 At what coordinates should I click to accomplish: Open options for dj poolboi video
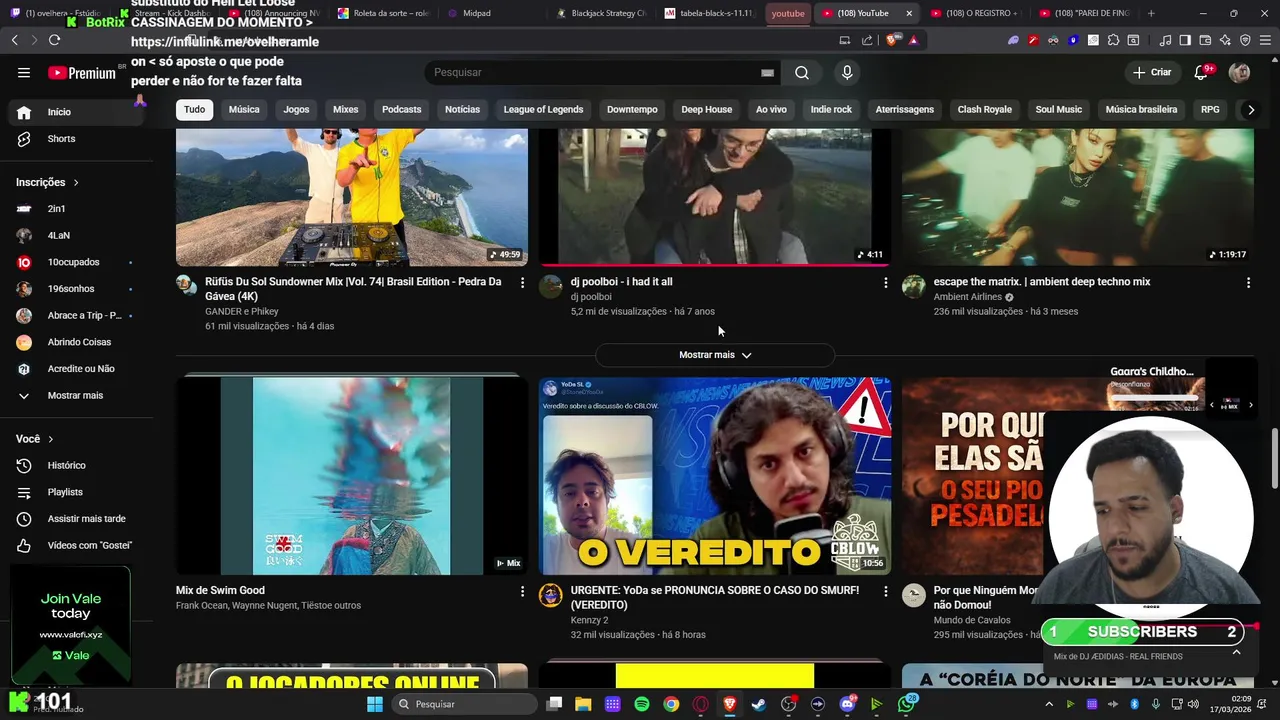[x=885, y=283]
